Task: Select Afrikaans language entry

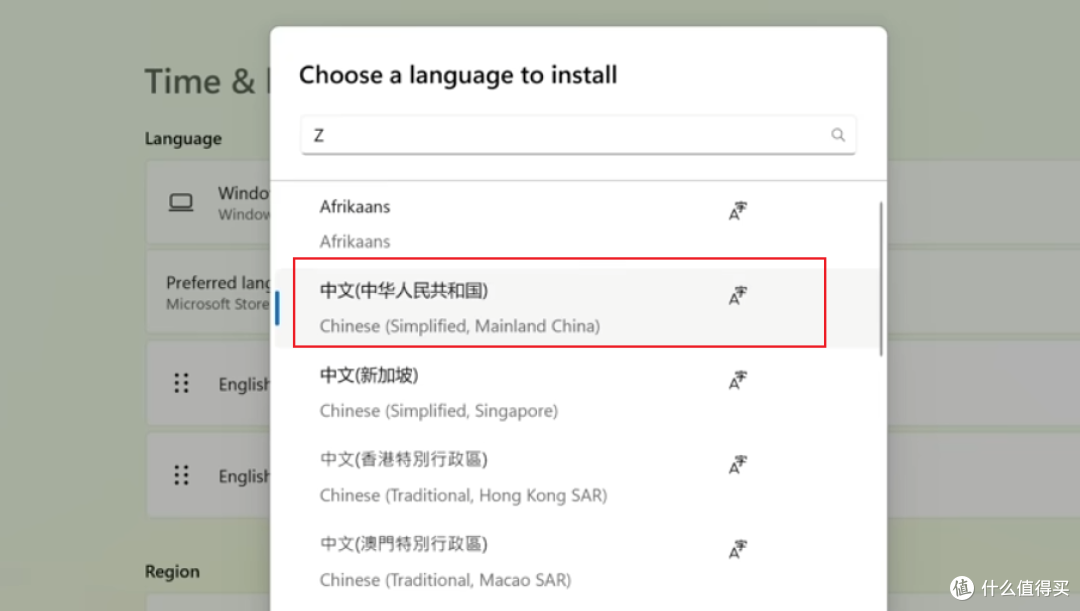Action: pos(577,224)
